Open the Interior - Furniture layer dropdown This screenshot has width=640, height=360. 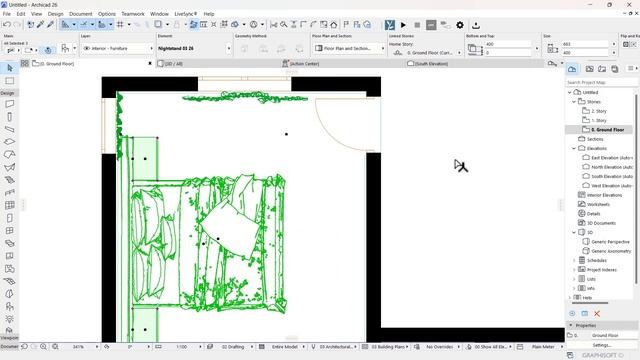(x=117, y=48)
